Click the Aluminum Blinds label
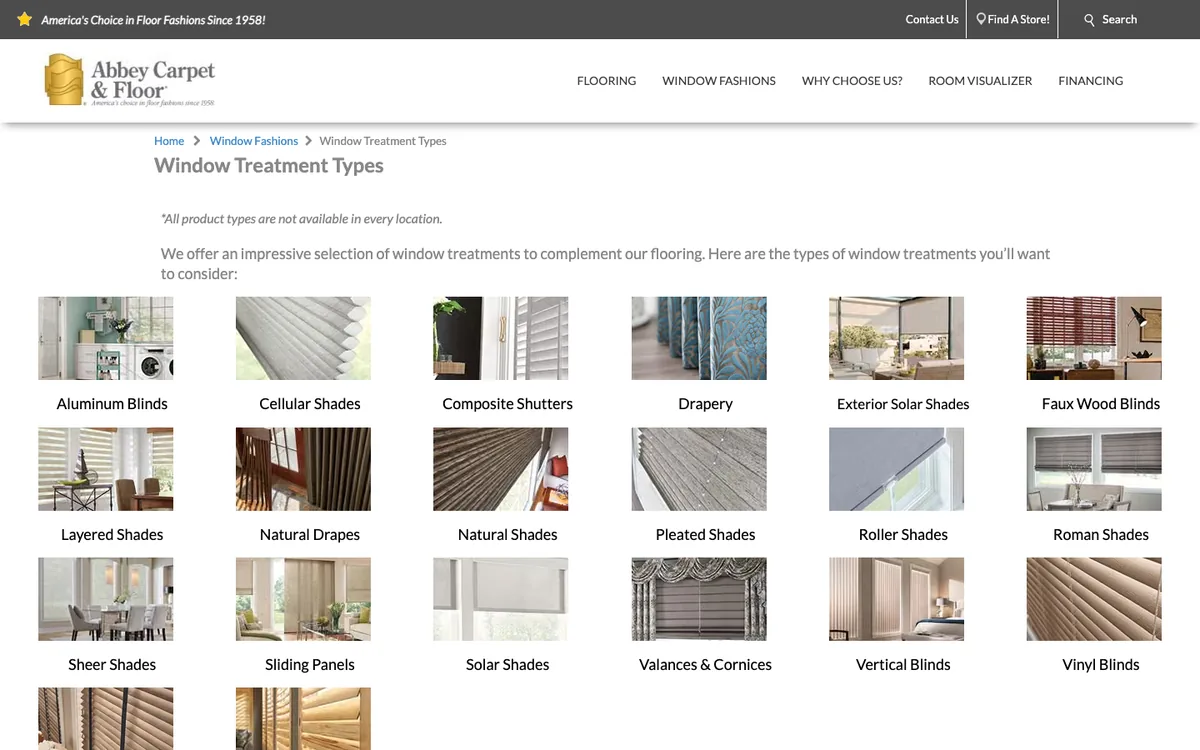Image resolution: width=1200 pixels, height=750 pixels. tap(112, 404)
